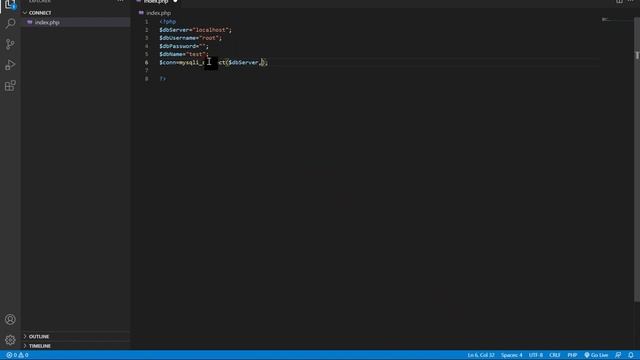Screen dimensions: 640x360
Task: Open the feedback icon in status bar
Action: coord(618,355)
